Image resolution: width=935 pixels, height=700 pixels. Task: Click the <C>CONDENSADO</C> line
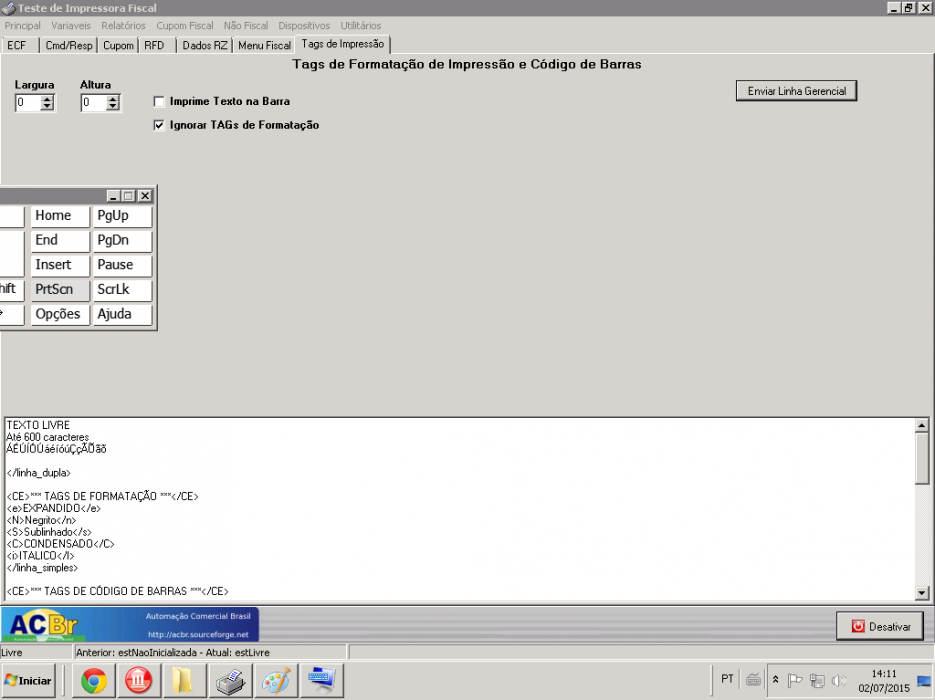60,544
